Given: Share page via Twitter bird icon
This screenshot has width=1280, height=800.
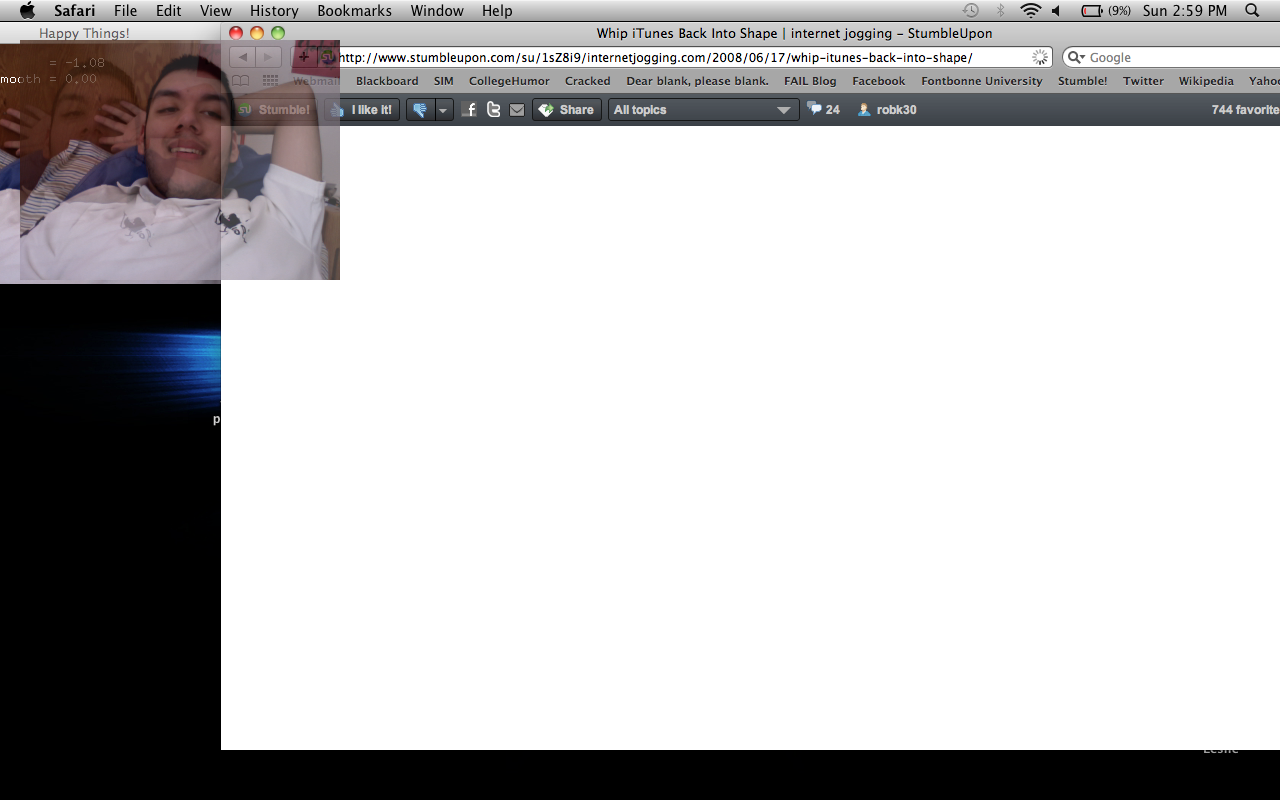Looking at the screenshot, I should [493, 110].
